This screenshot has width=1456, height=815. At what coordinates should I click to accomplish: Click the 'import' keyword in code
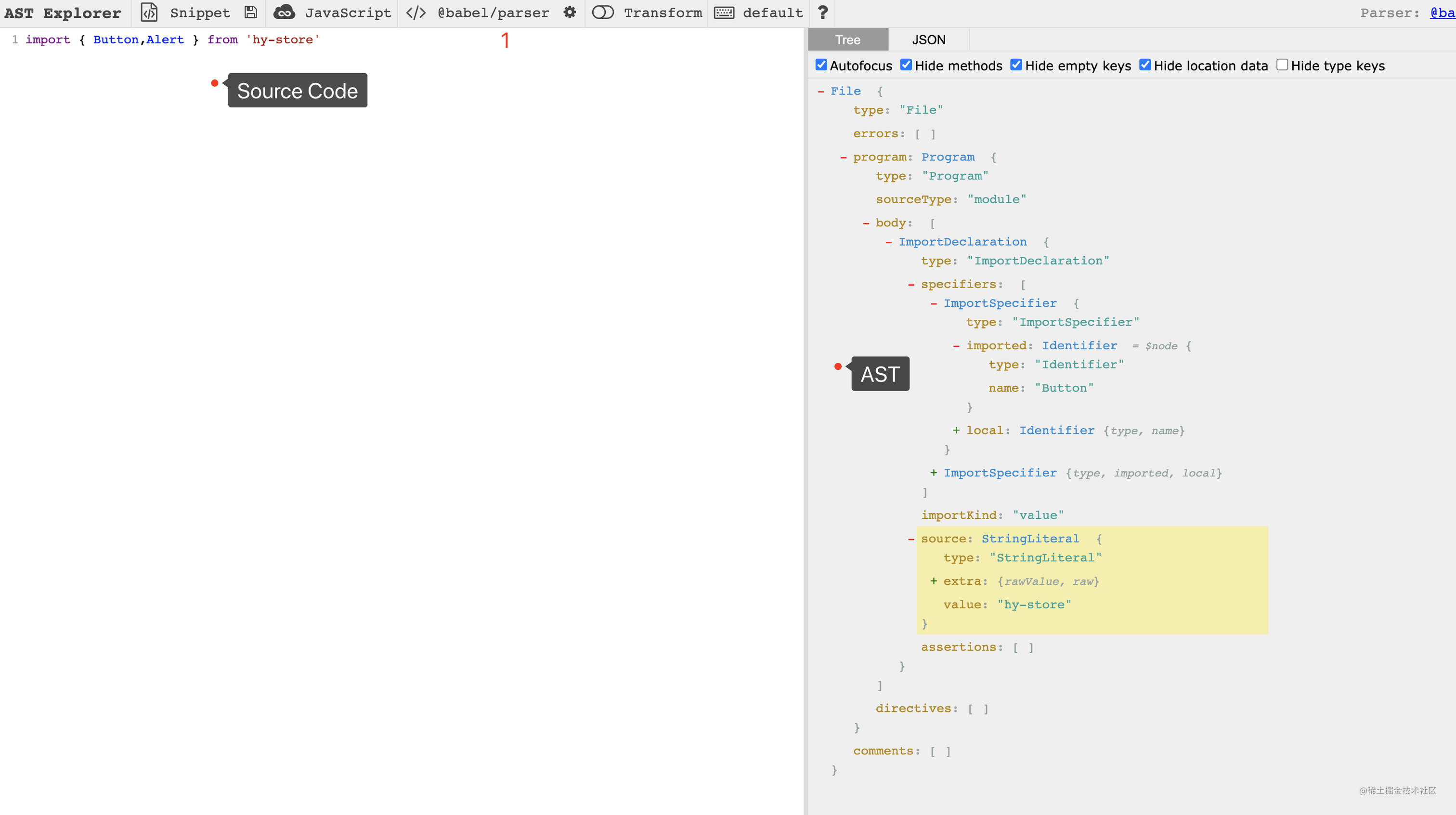point(48,39)
